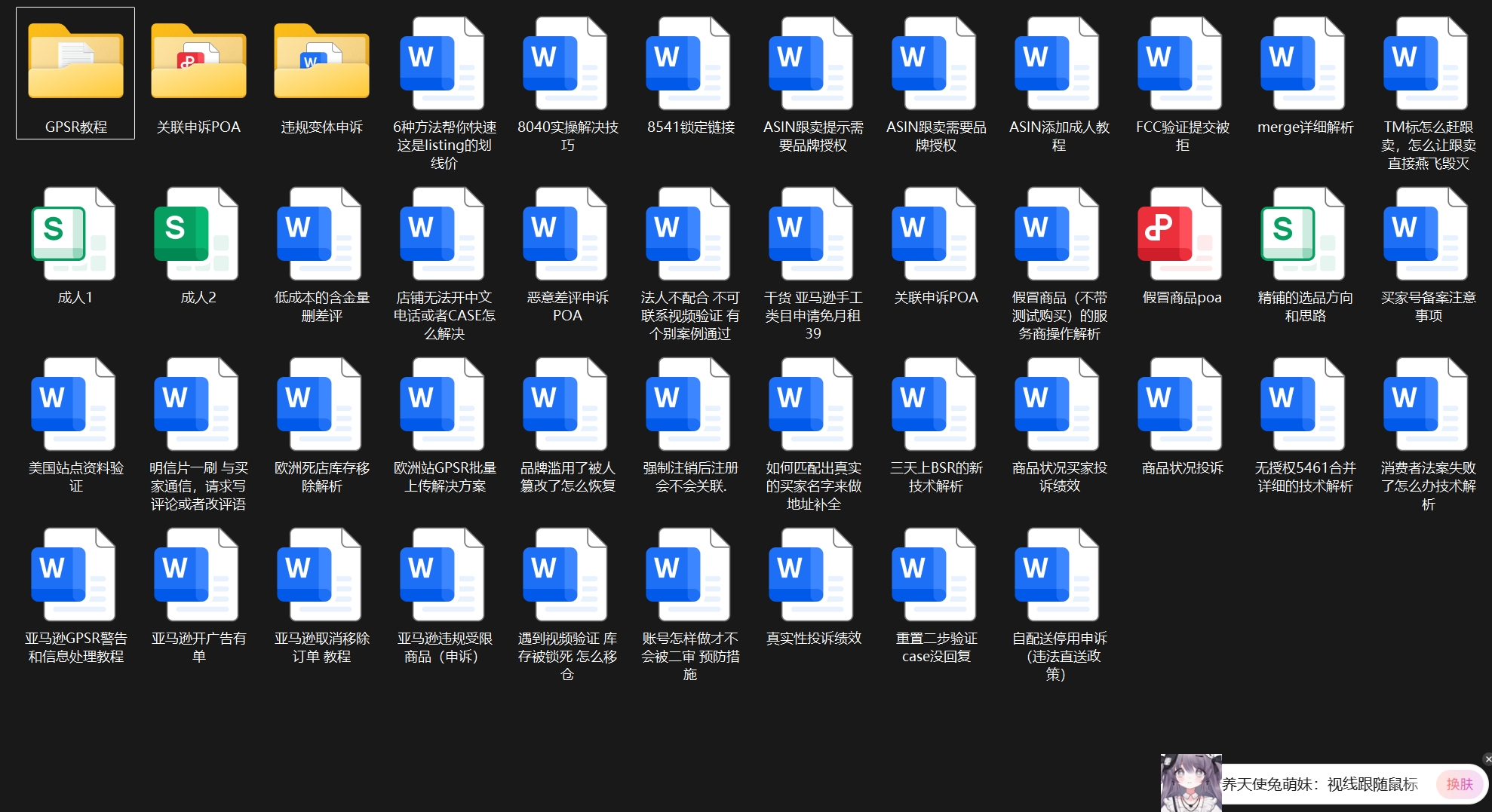The width and height of the screenshot is (1492, 812).
Task: Select the ASIN跟卖提示需要品牌授权 document icon
Action: coord(813,63)
